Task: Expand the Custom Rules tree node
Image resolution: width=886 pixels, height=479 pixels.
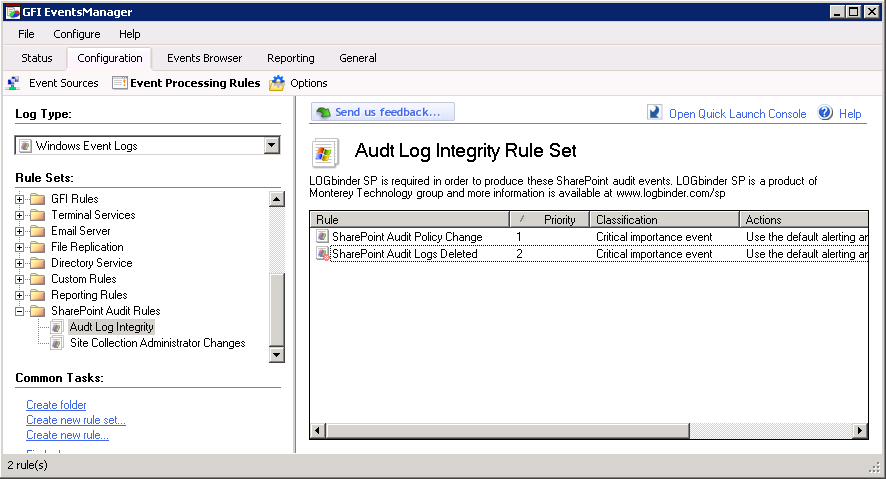Action: click(19, 279)
